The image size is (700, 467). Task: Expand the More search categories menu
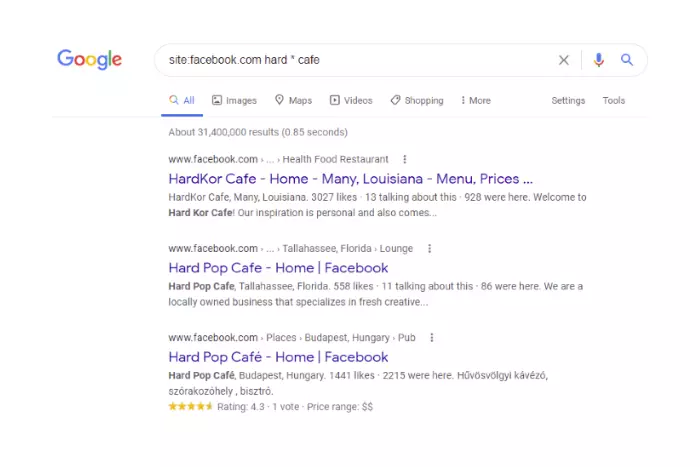tap(476, 100)
